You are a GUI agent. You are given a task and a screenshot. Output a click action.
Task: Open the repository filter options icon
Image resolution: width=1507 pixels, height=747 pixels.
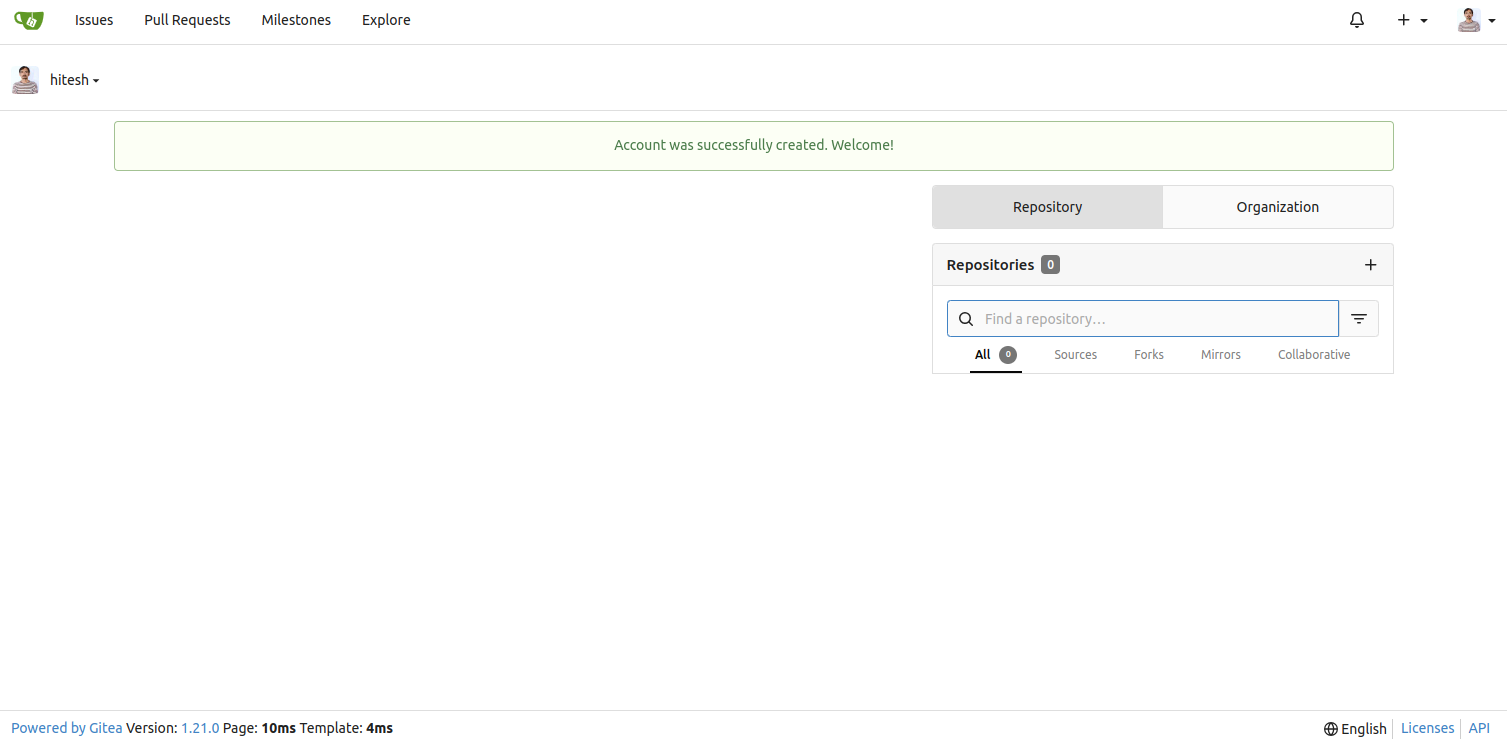[1359, 319]
